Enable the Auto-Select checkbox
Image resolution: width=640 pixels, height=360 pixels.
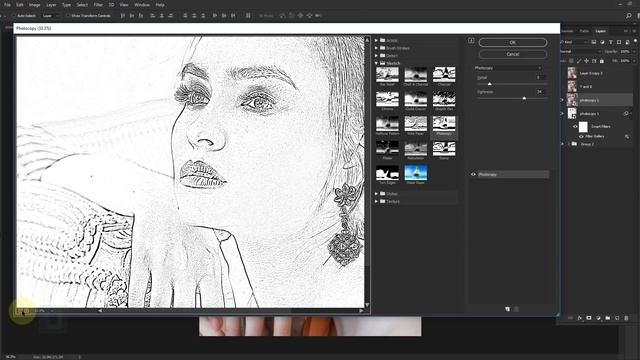pos(13,16)
